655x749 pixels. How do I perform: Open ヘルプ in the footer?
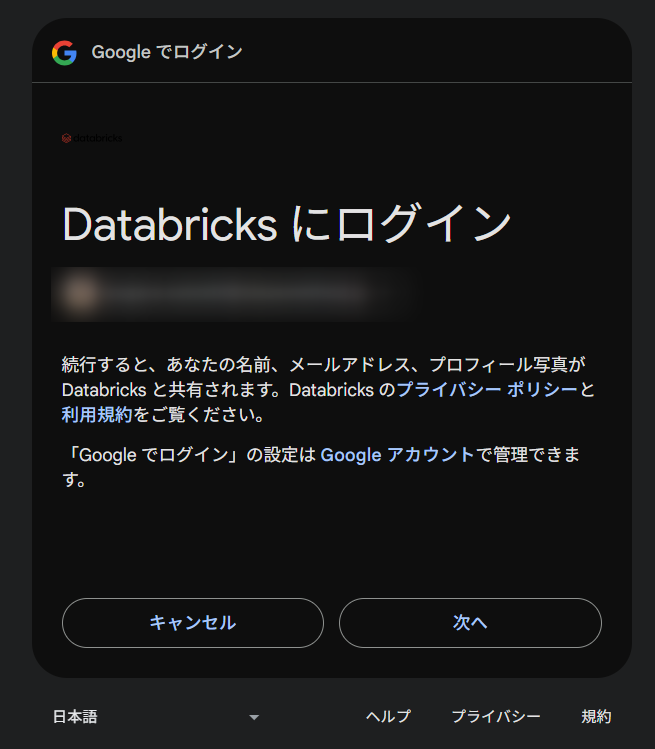point(388,717)
